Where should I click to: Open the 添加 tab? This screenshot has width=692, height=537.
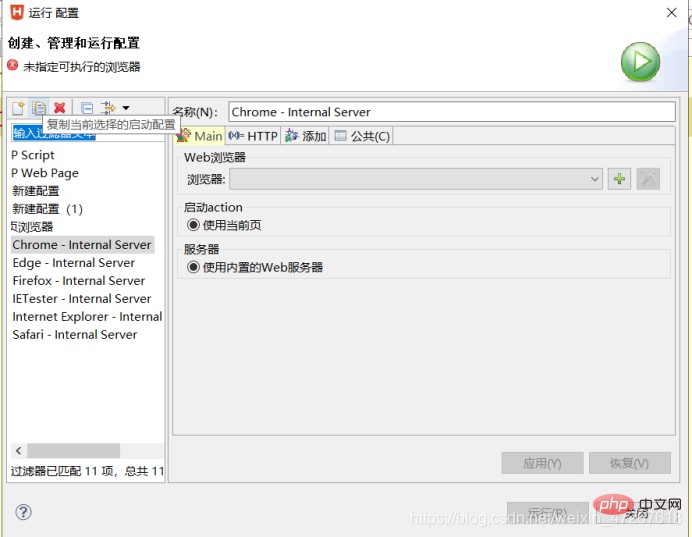point(305,136)
